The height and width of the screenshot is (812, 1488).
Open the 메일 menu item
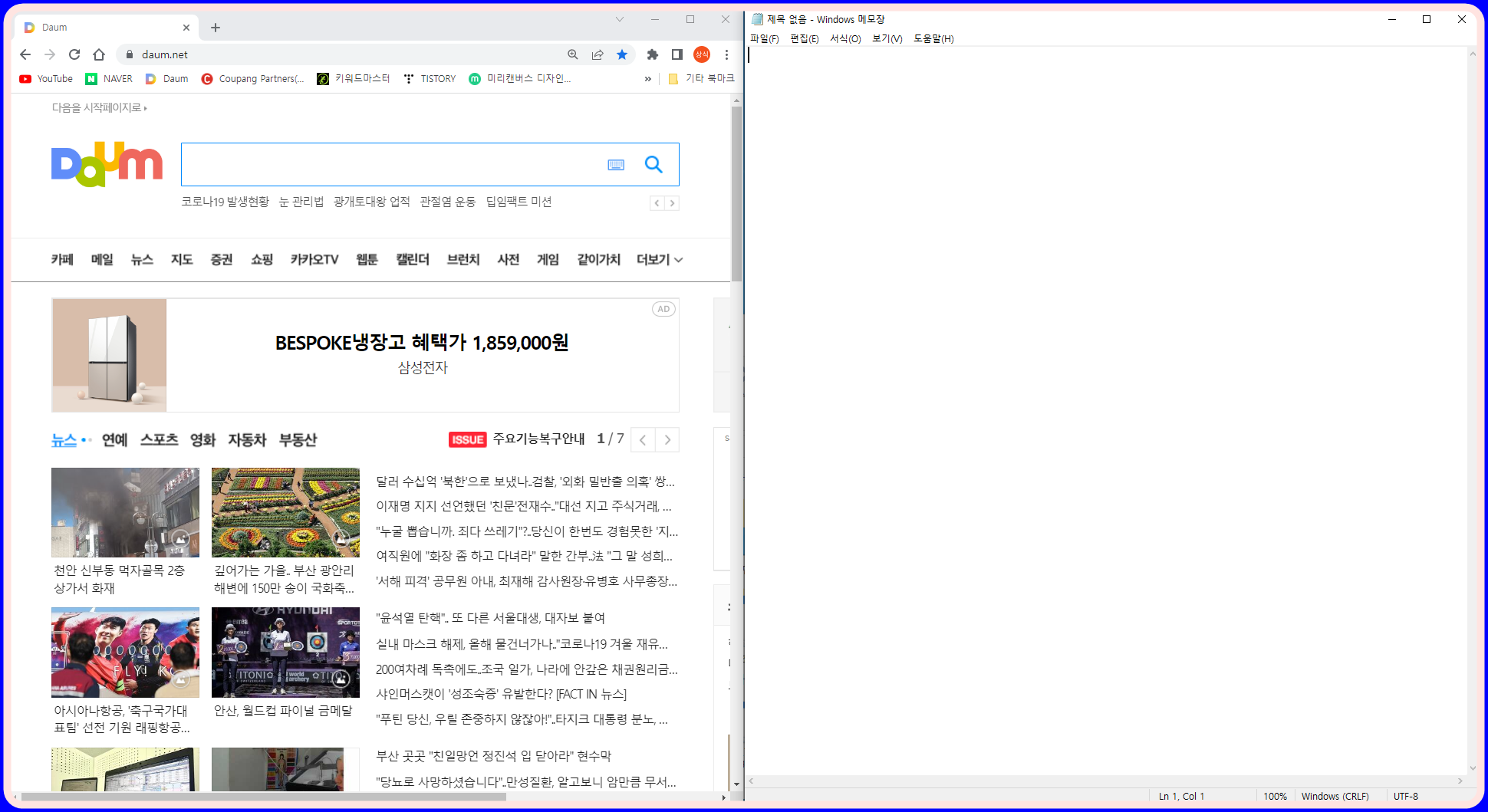102,260
